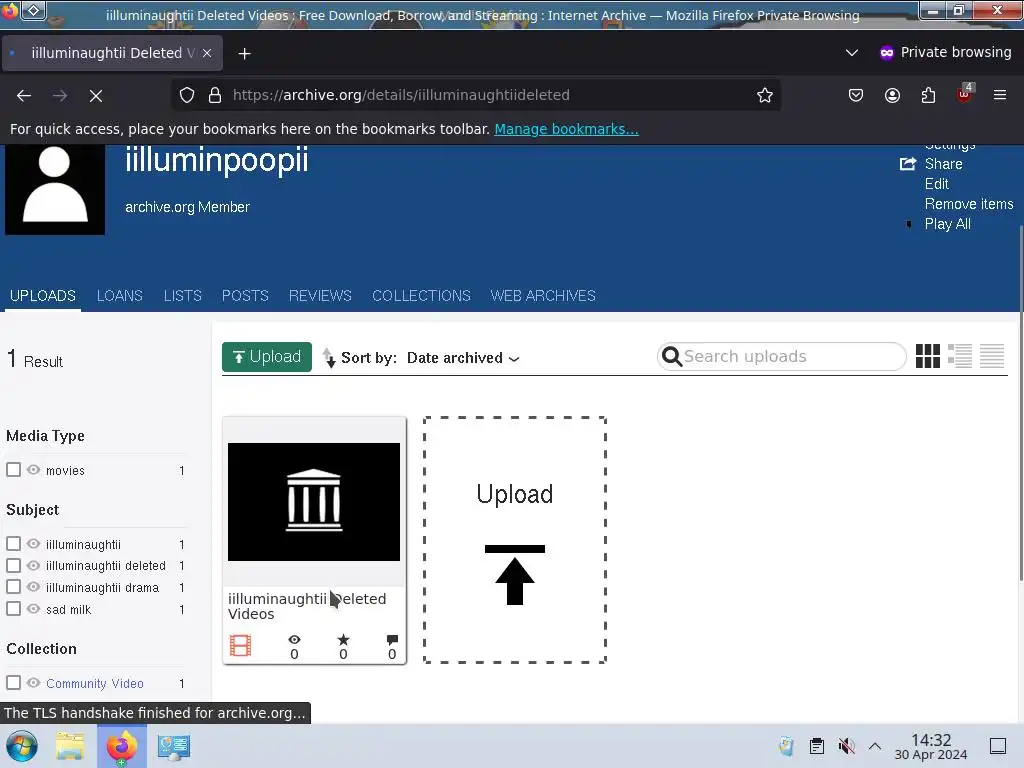
Task: Open the Extensions puzzle icon
Action: 928,95
